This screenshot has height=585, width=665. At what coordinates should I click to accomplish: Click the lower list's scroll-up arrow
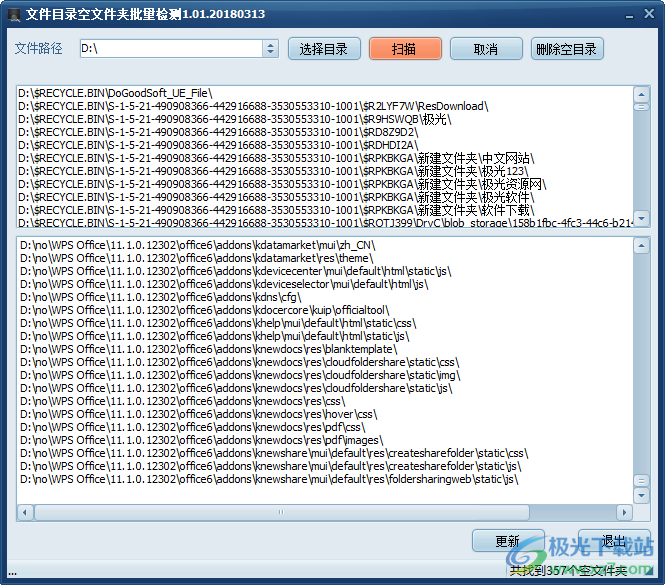tap(641, 245)
